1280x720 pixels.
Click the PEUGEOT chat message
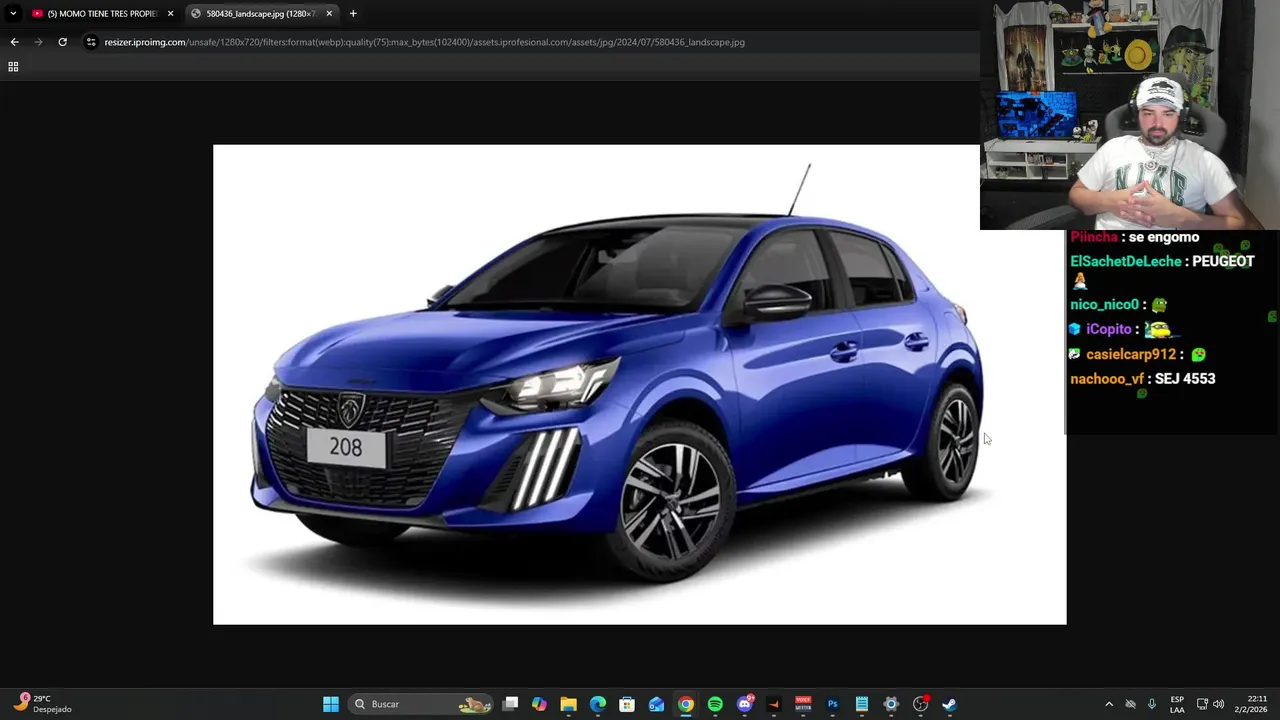1223,261
